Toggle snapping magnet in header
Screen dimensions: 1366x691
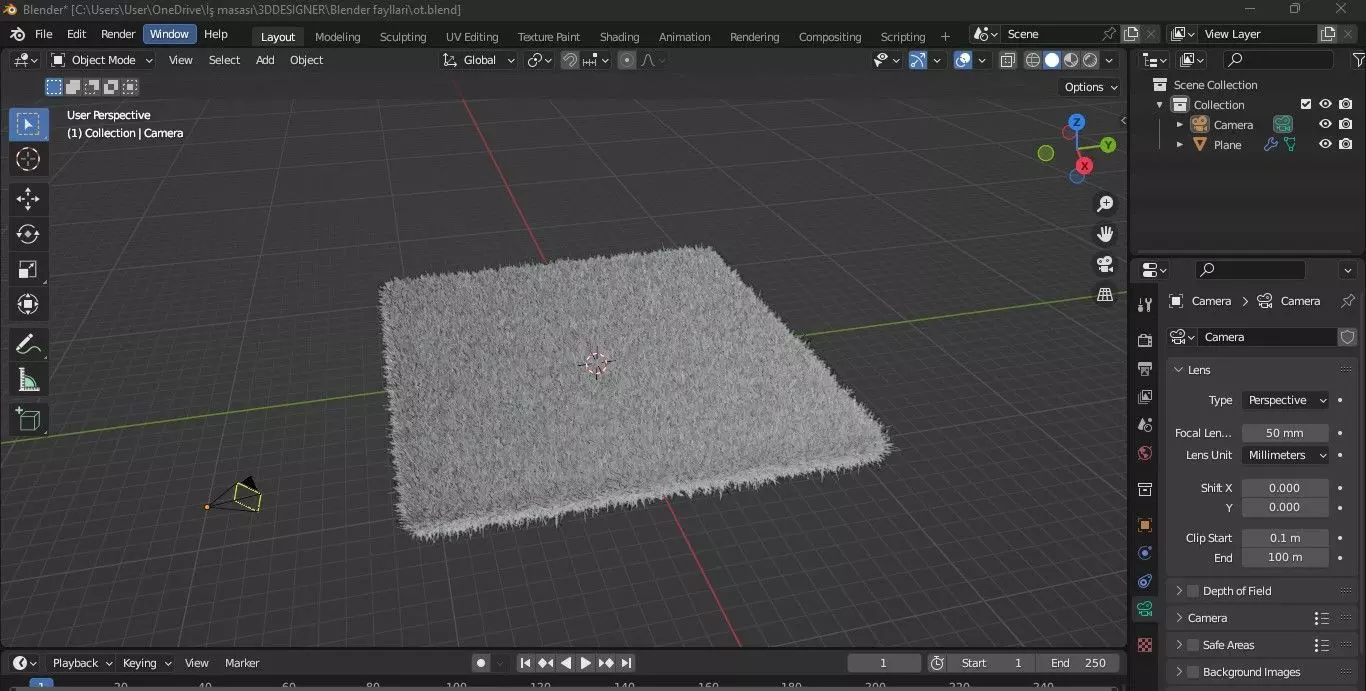569,60
